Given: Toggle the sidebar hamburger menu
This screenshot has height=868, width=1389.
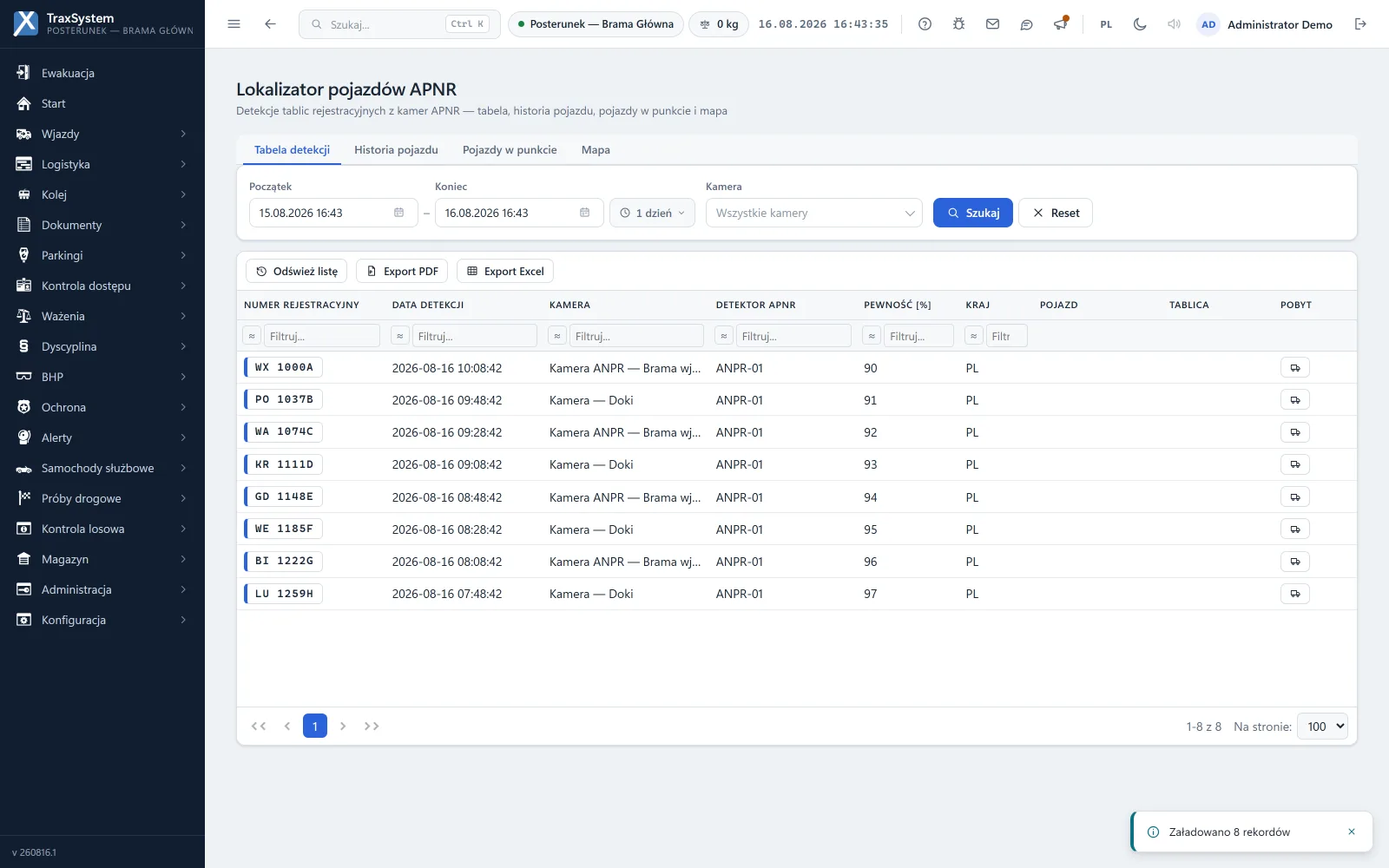Looking at the screenshot, I should coord(234,24).
